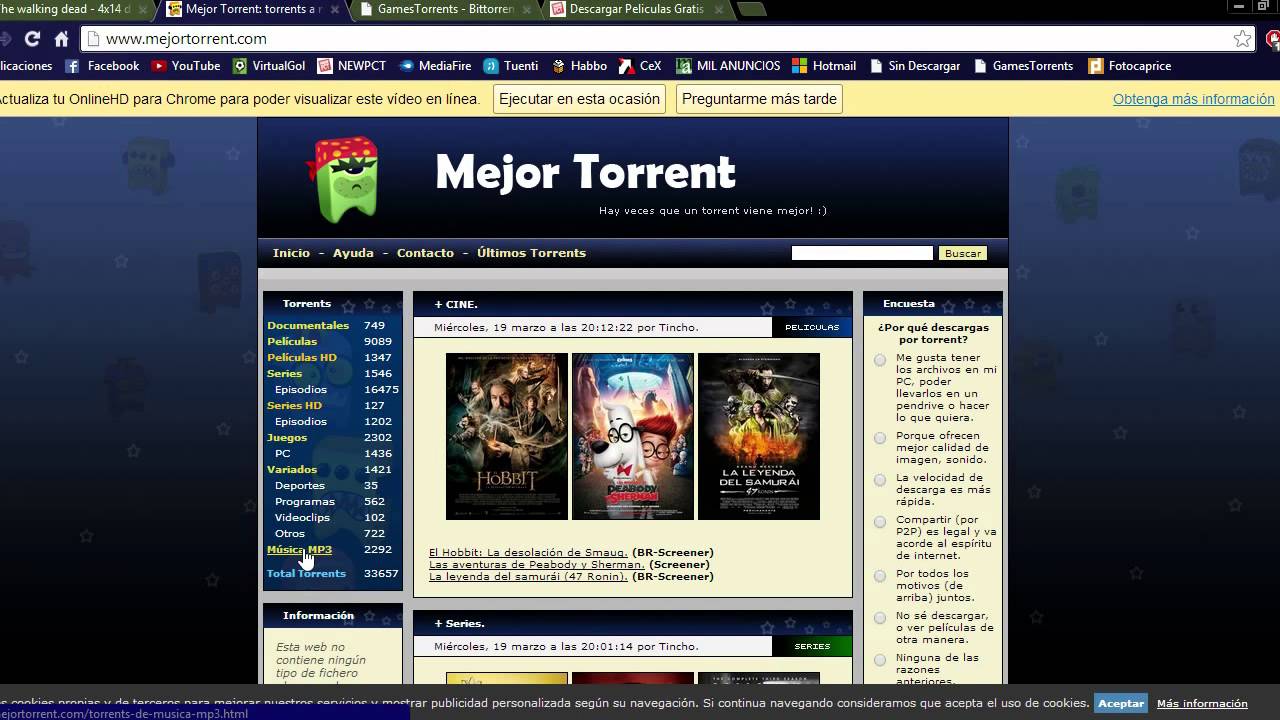Open Sin Descargar bookmark
Screen dimensions: 1280x720
click(915, 66)
